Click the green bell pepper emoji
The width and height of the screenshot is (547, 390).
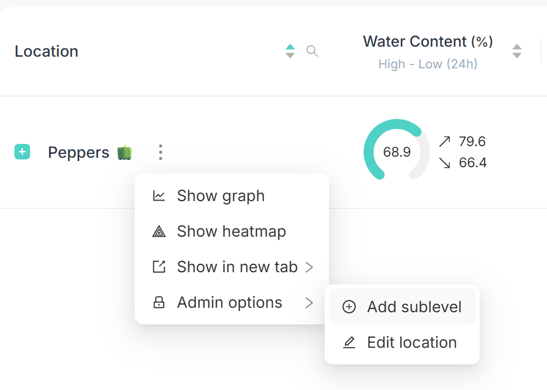[x=125, y=152]
